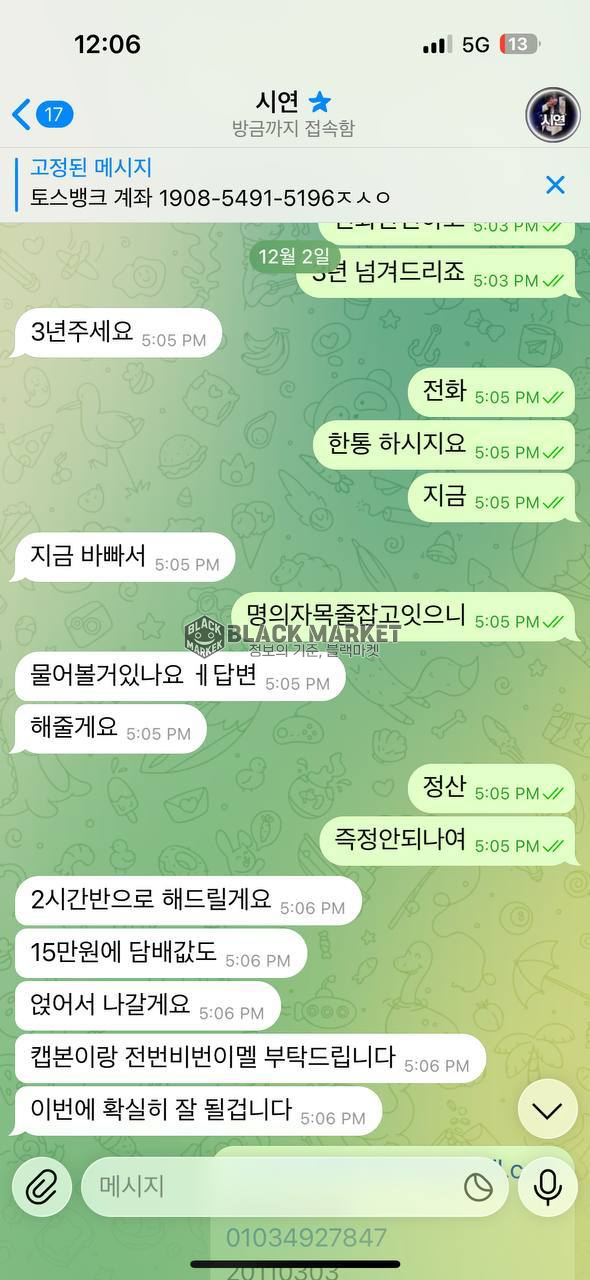Select the 3년주세요 message bubble
The height and width of the screenshot is (1280, 590).
click(x=118, y=333)
